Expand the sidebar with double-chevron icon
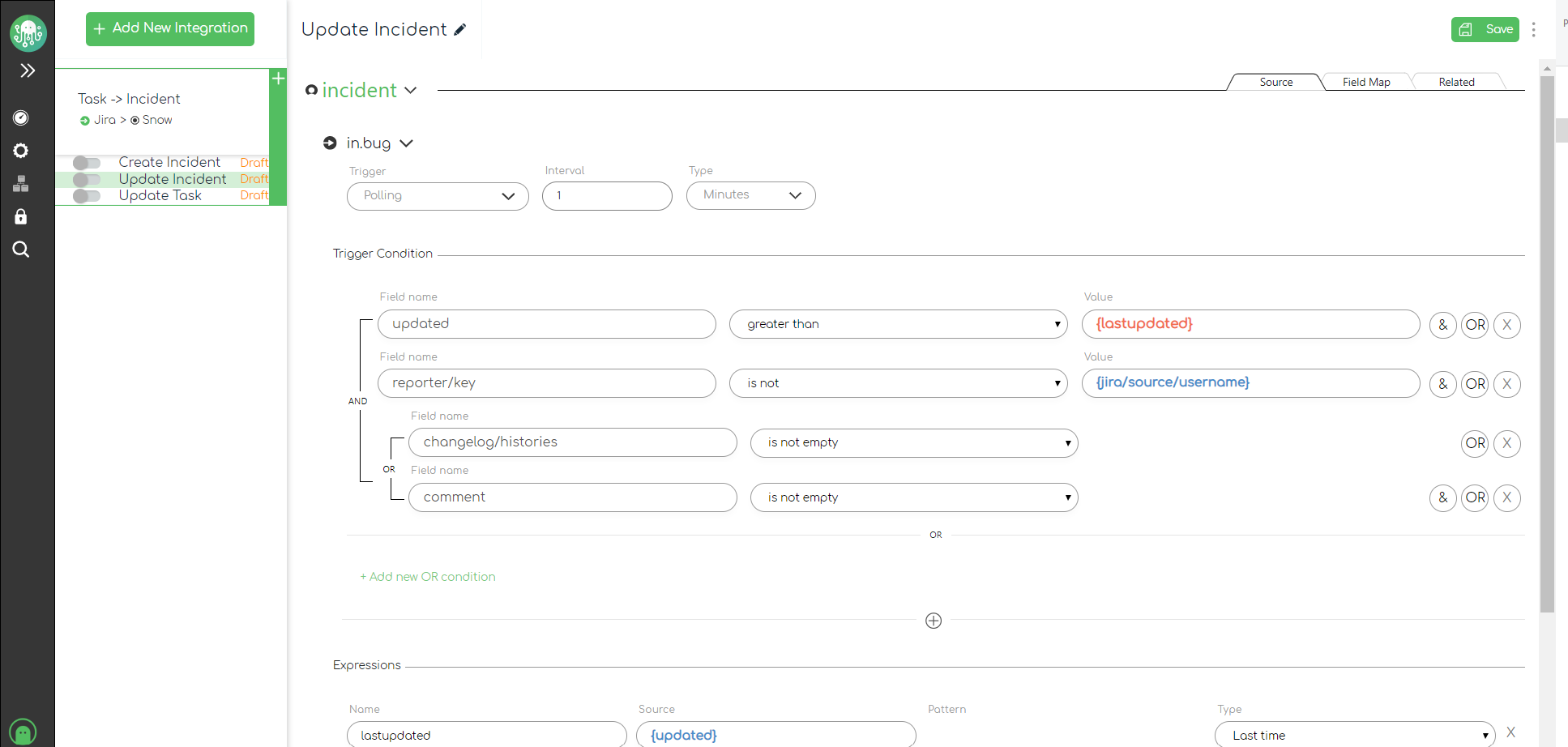The height and width of the screenshot is (747, 1568). tap(28, 70)
